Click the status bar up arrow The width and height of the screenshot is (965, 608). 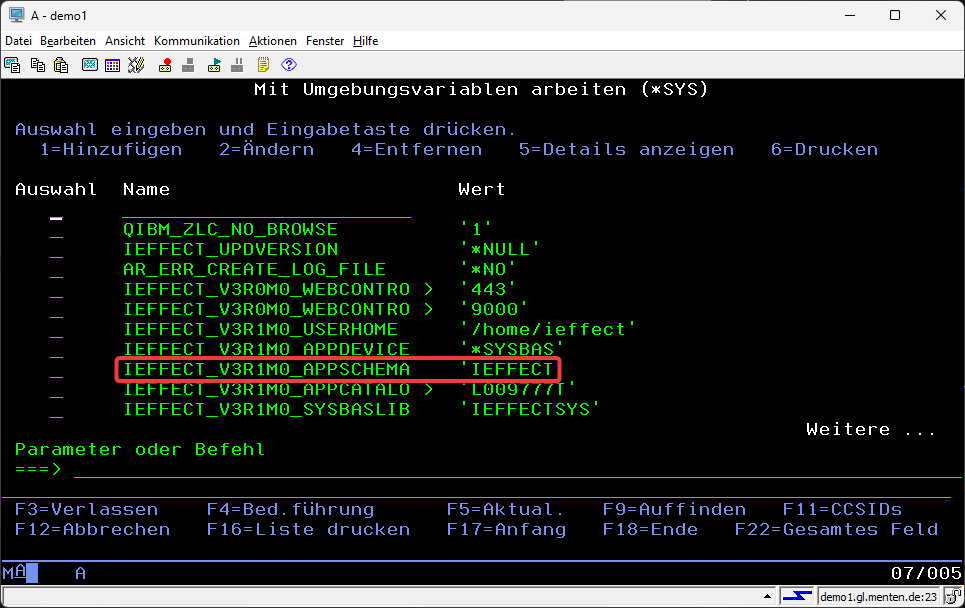[x=765, y=597]
